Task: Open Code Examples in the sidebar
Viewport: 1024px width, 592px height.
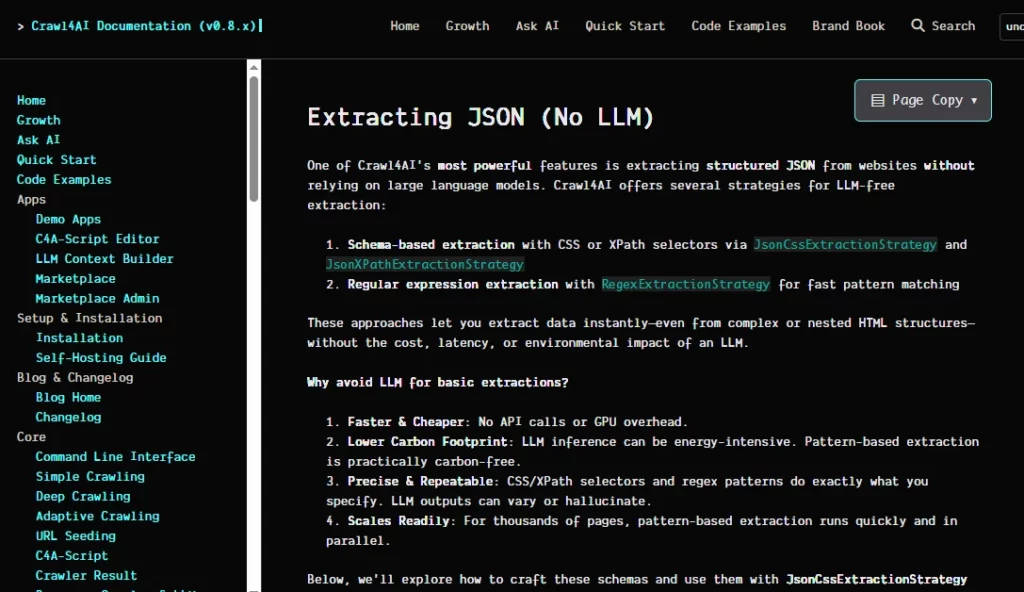Action: click(64, 179)
